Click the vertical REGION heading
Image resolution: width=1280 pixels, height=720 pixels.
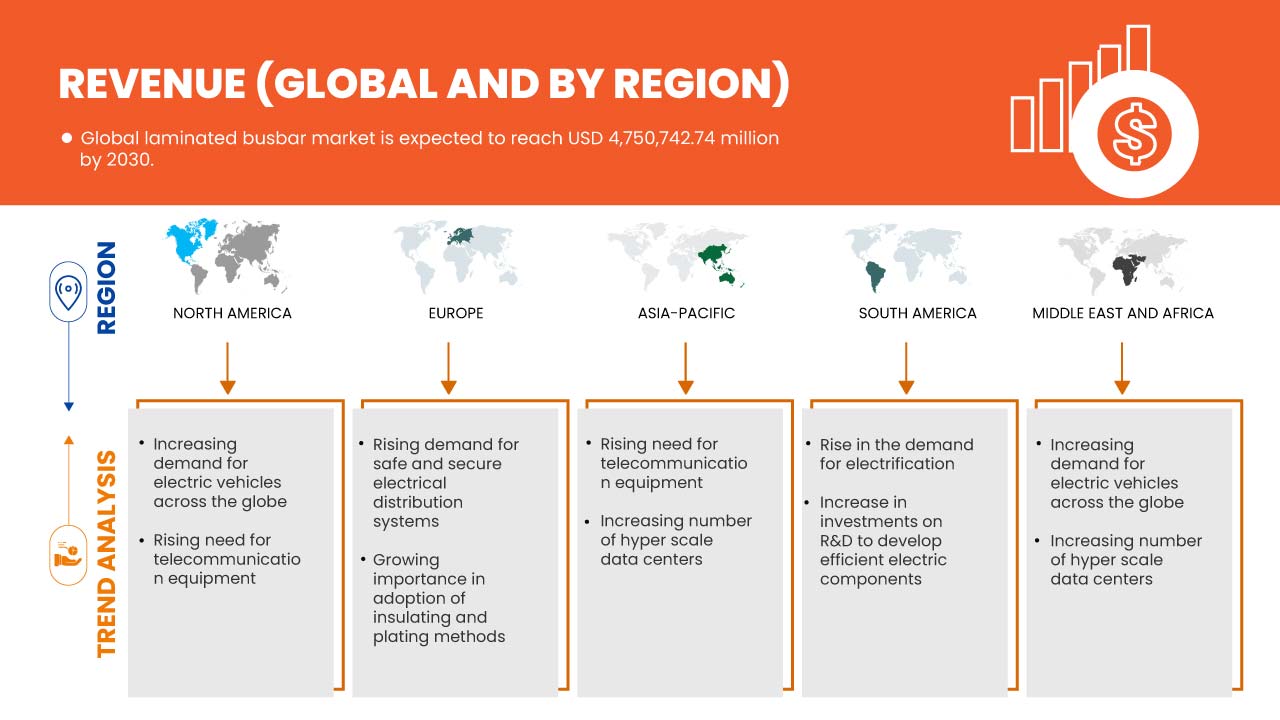pos(105,287)
